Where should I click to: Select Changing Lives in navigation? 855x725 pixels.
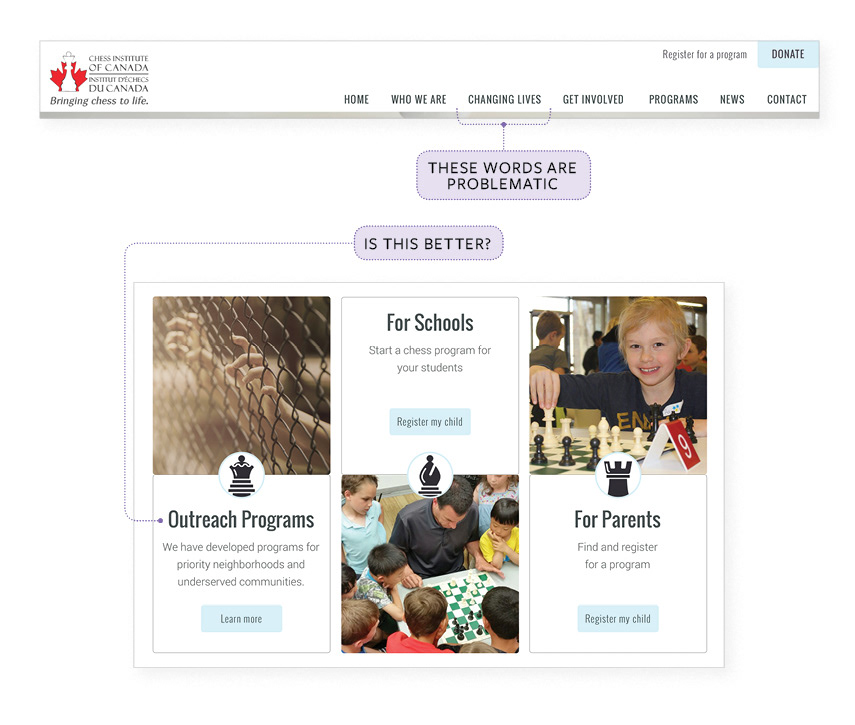coord(504,99)
